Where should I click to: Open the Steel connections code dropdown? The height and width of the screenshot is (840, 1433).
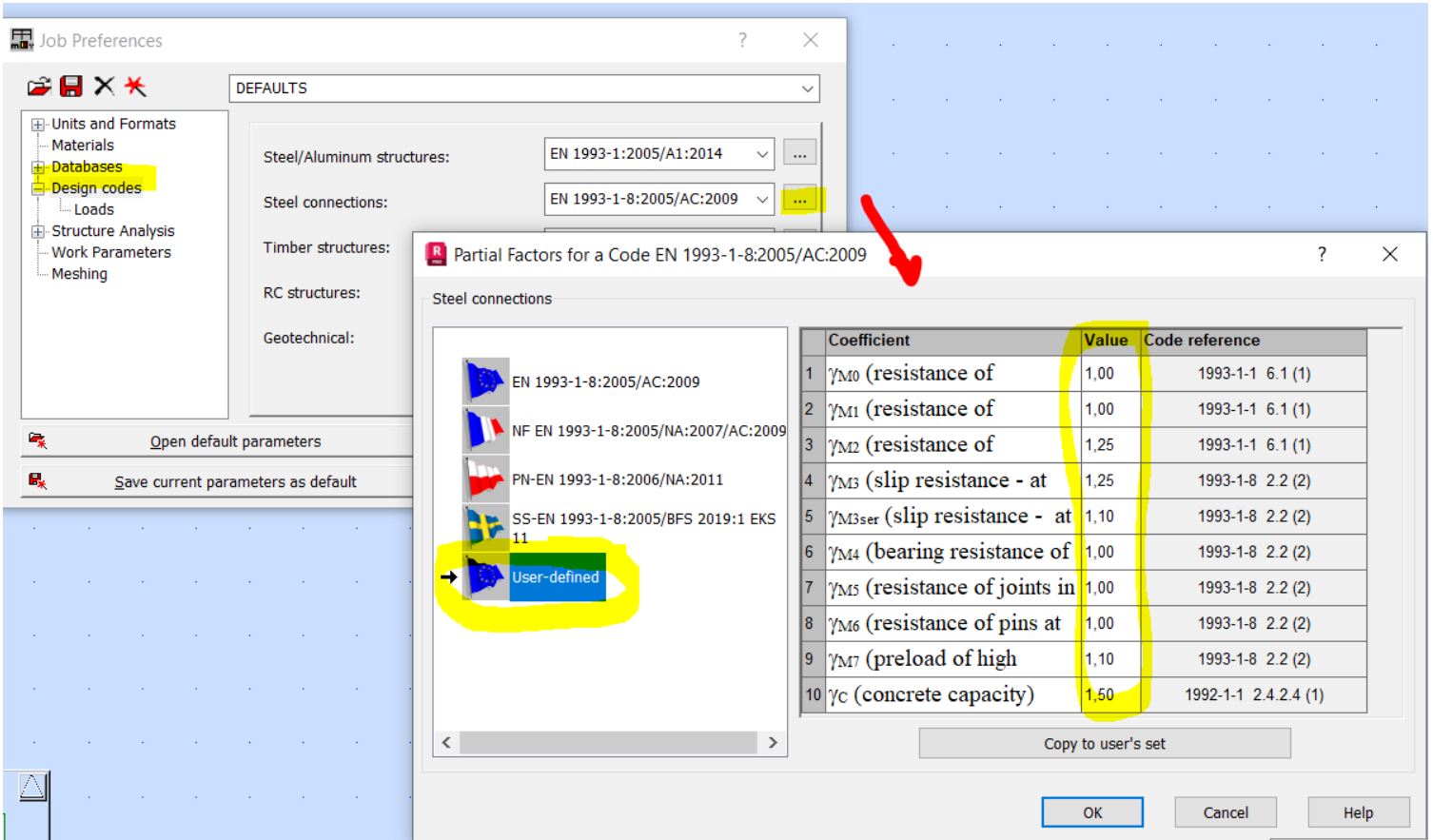(x=761, y=200)
